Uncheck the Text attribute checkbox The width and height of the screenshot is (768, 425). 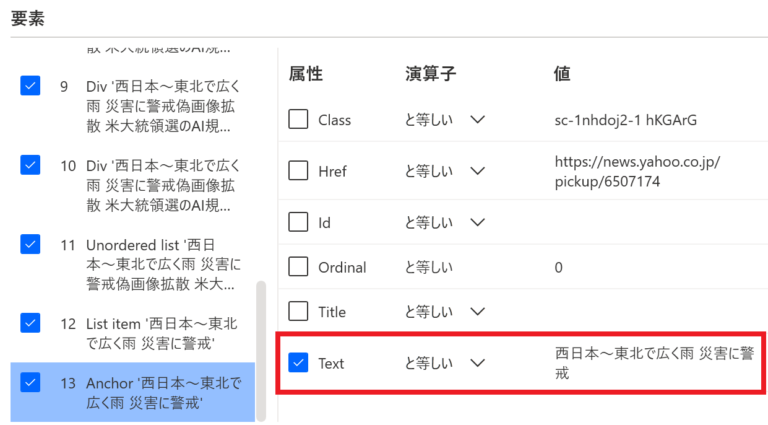pos(298,363)
